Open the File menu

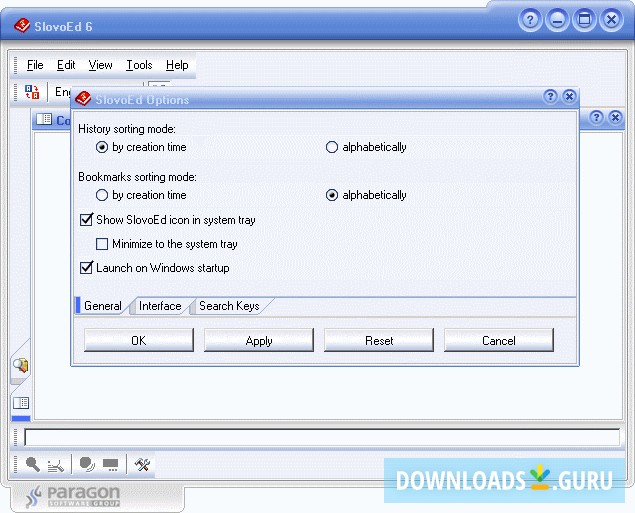tap(35, 65)
